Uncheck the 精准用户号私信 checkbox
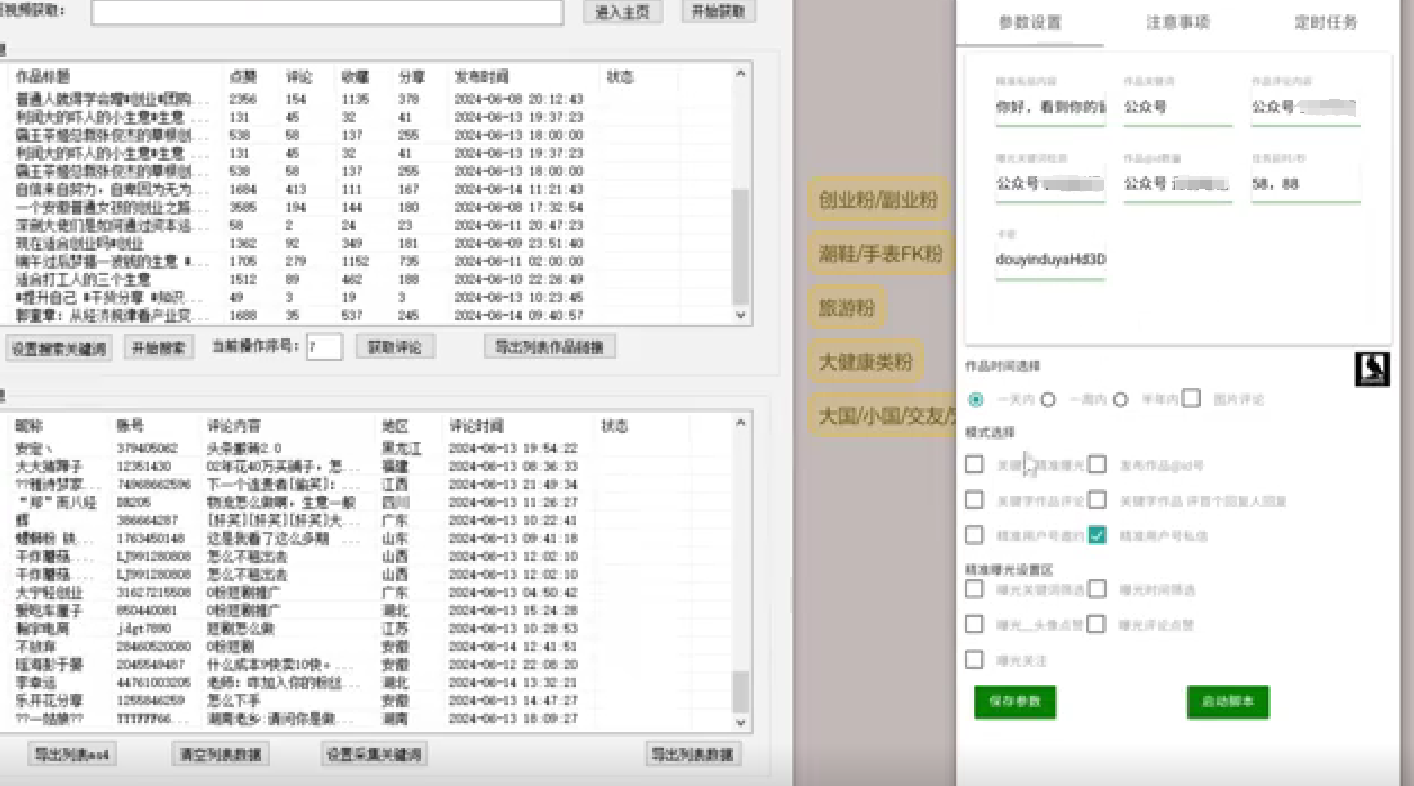This screenshot has width=1414, height=786. pyautogui.click(x=1098, y=535)
